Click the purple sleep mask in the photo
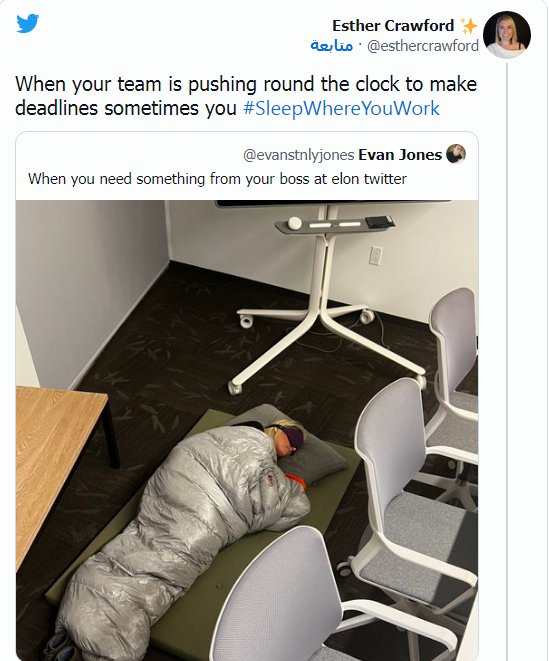The width and height of the screenshot is (549, 661). click(291, 436)
